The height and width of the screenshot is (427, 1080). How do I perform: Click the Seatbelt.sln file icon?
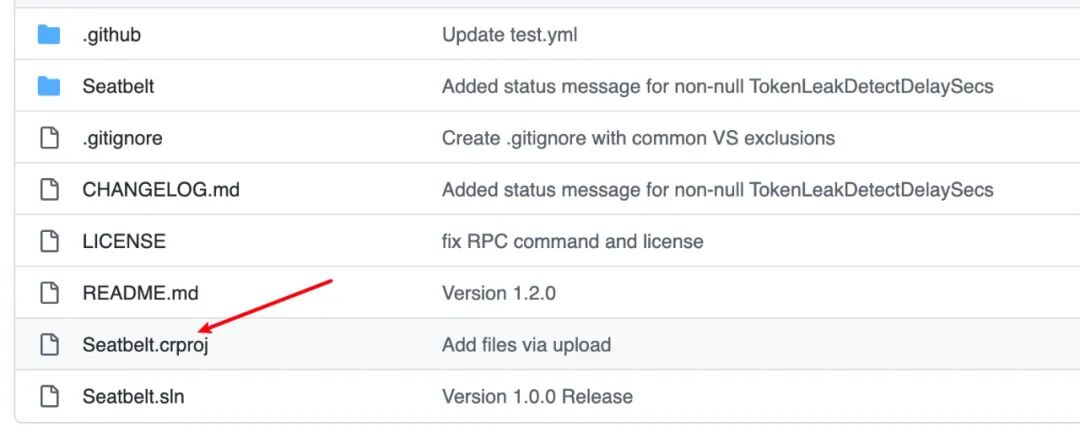(49, 396)
